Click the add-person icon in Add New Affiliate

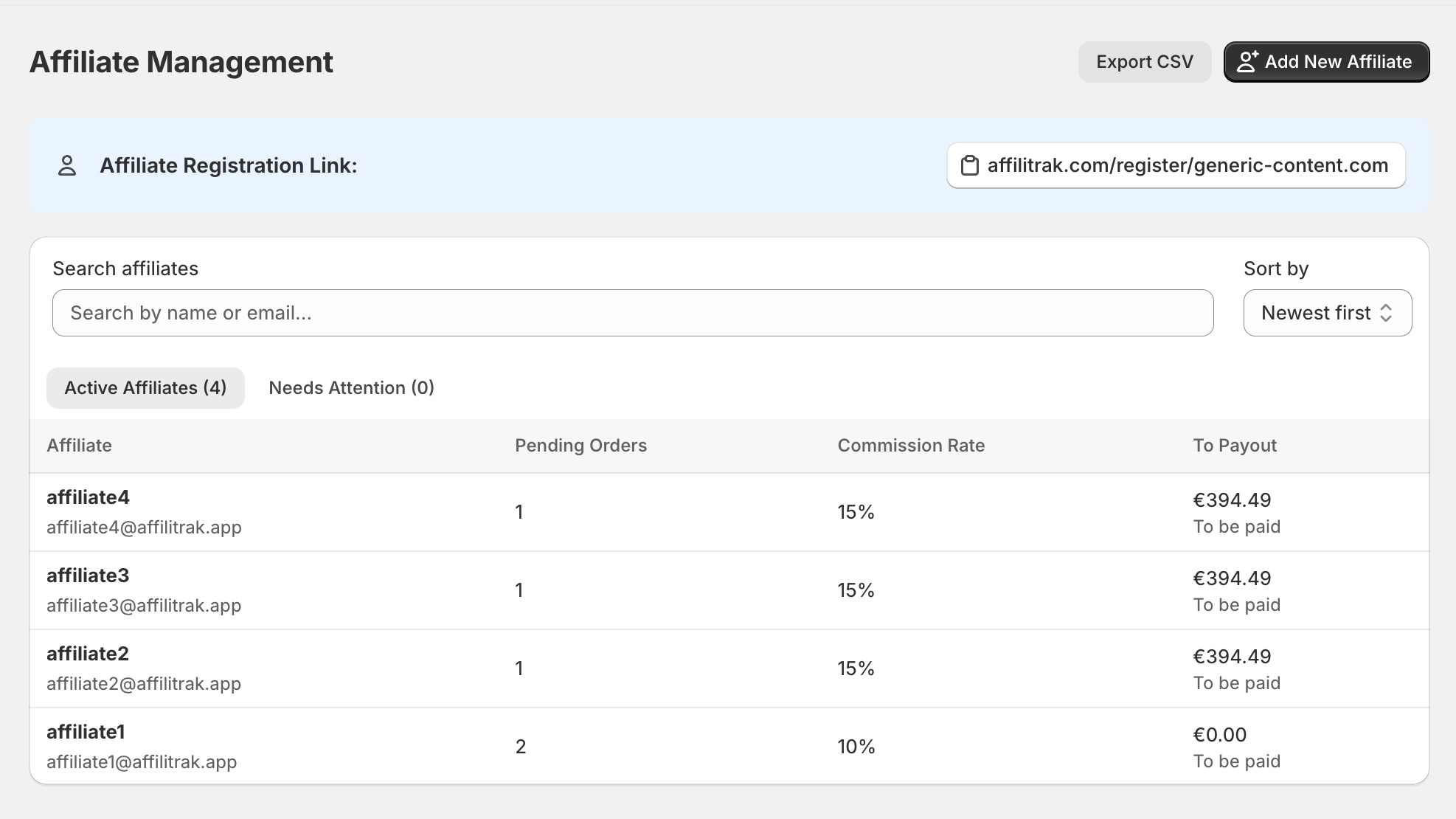click(x=1247, y=61)
